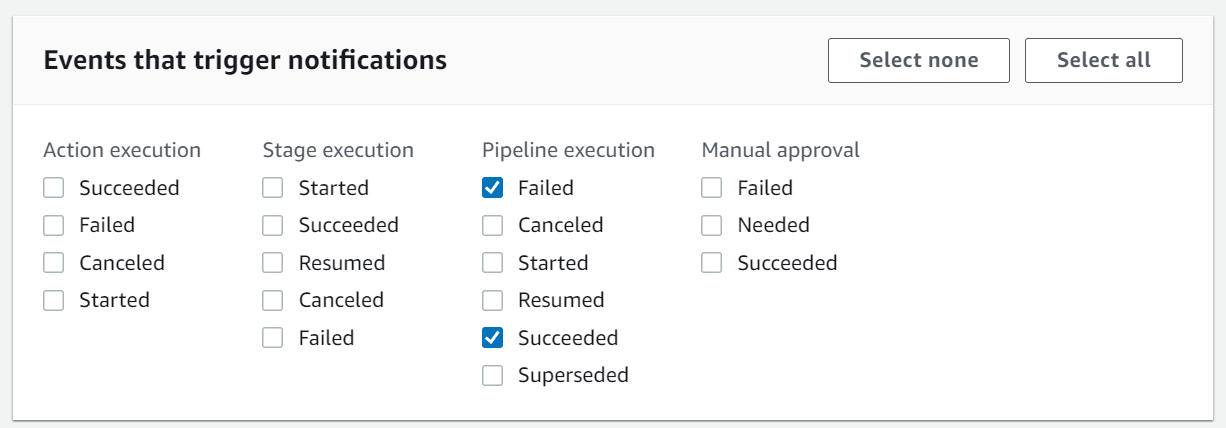Screen dimensions: 1226x428
Task: Uncheck Pipeline execution Failed checkbox
Action: [492, 188]
